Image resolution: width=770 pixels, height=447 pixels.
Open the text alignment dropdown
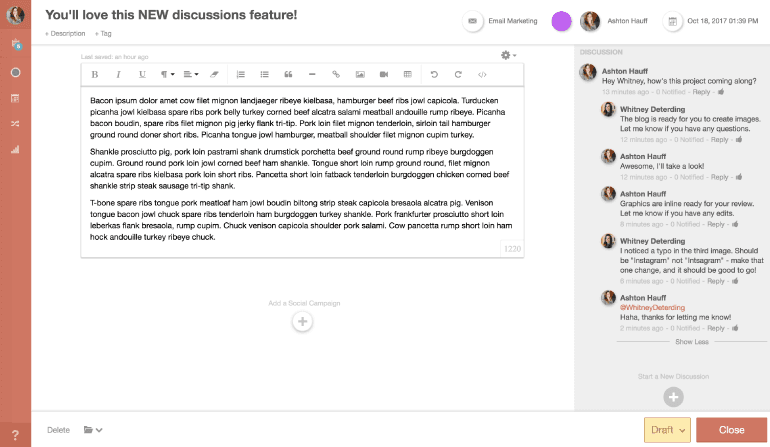point(192,74)
